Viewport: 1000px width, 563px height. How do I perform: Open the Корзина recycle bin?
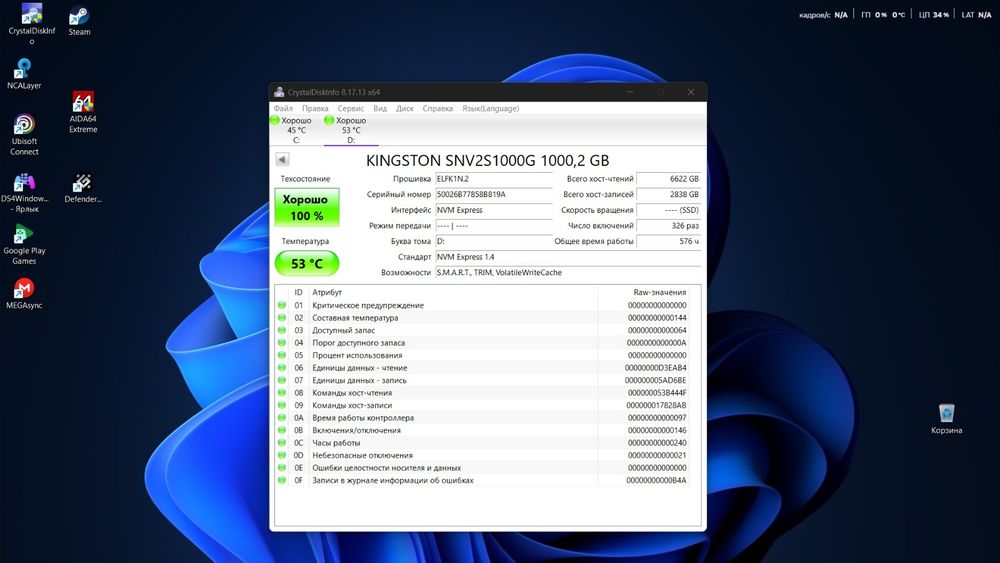[946, 418]
